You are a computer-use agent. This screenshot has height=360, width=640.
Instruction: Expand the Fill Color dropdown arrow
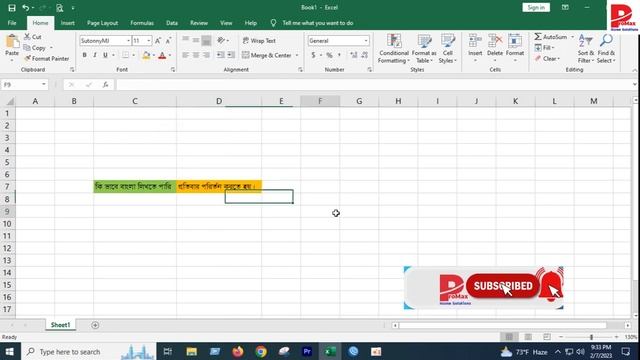click(x=153, y=55)
